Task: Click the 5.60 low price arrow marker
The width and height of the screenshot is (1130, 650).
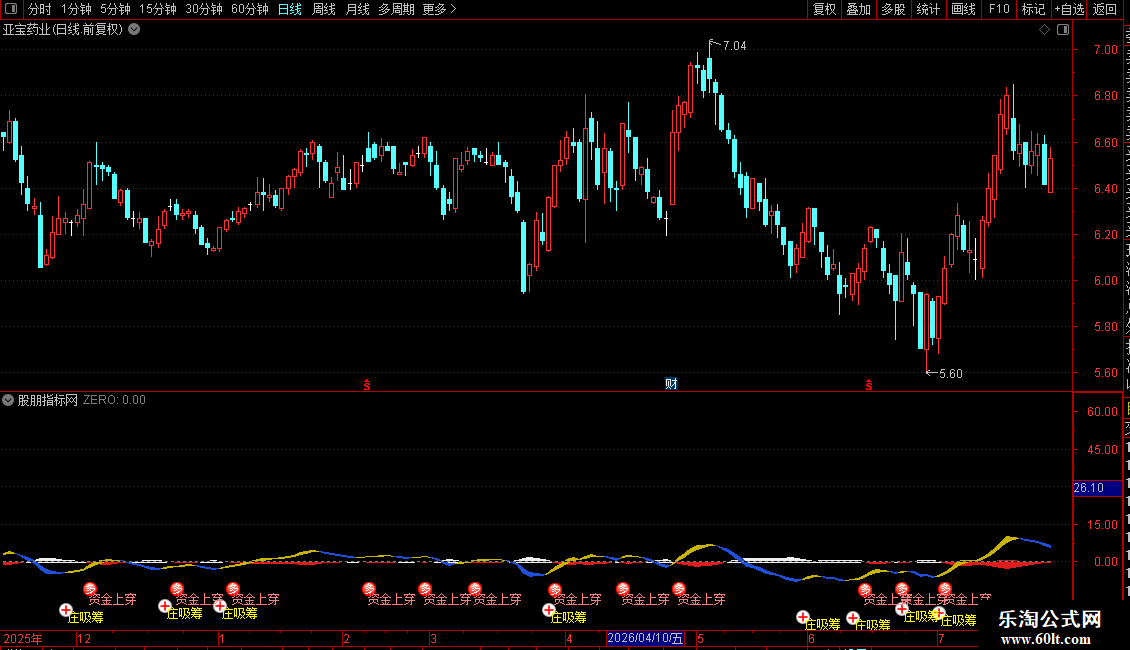Action: pos(944,373)
